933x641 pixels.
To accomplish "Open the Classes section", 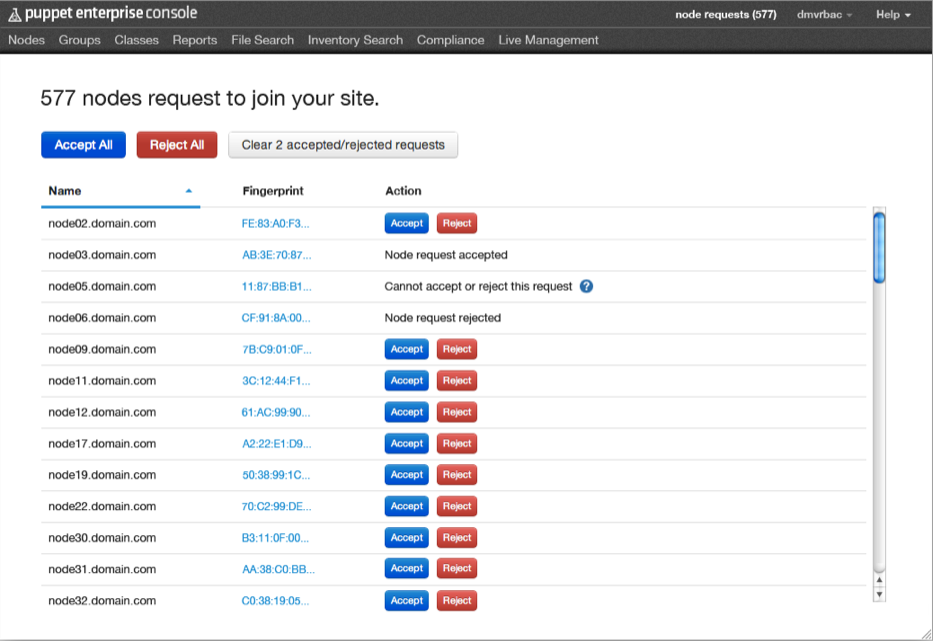I will click(x=136, y=40).
